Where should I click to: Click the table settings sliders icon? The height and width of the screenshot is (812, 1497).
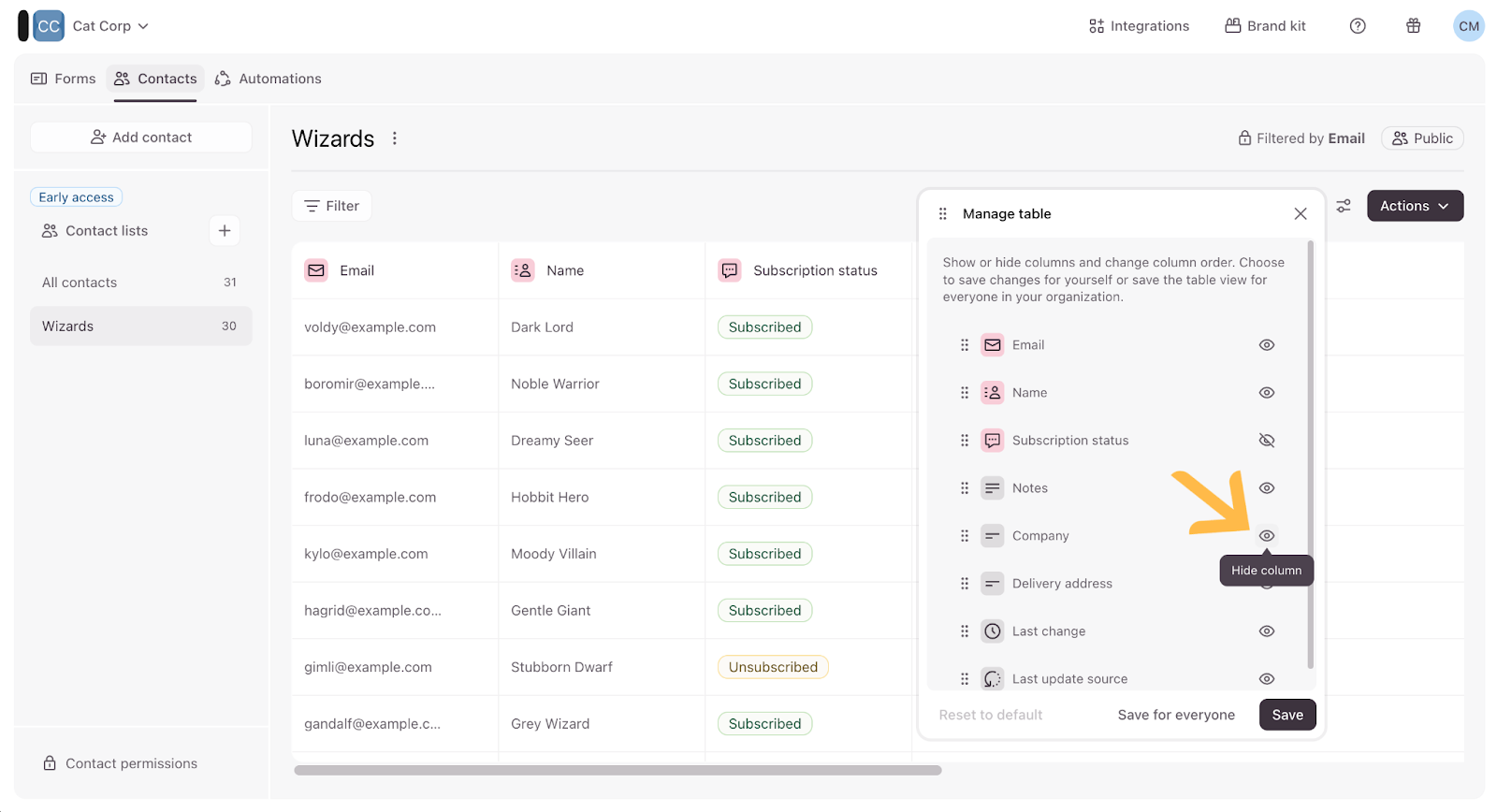[x=1344, y=206]
